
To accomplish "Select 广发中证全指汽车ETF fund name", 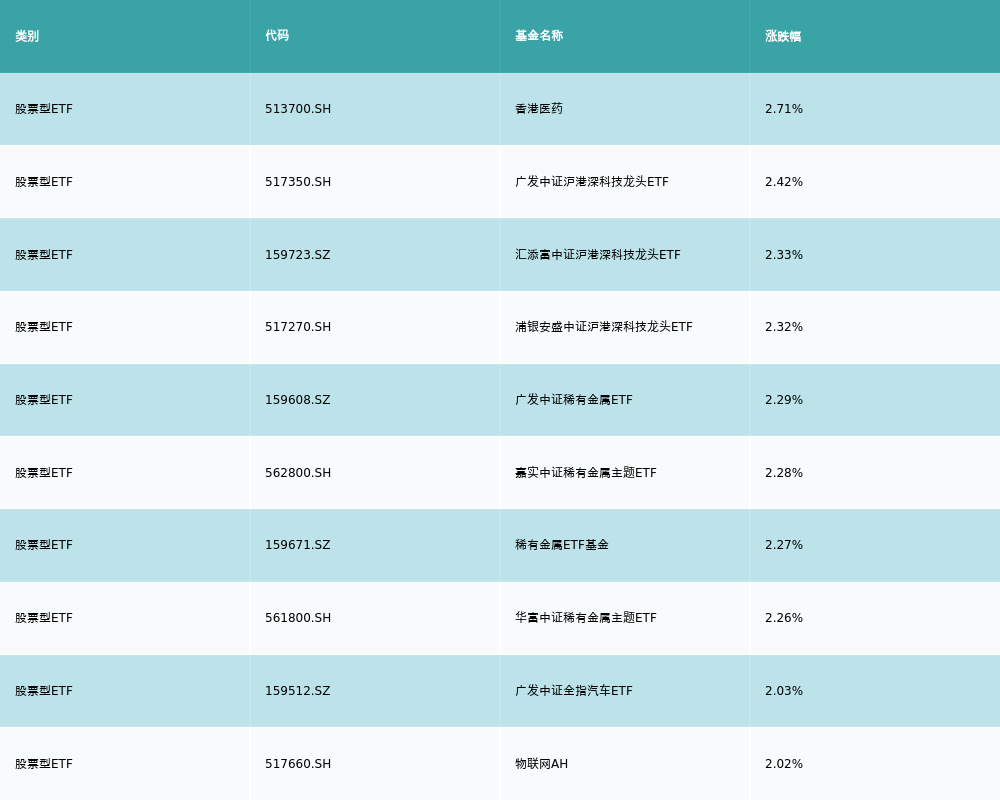I will click(574, 692).
